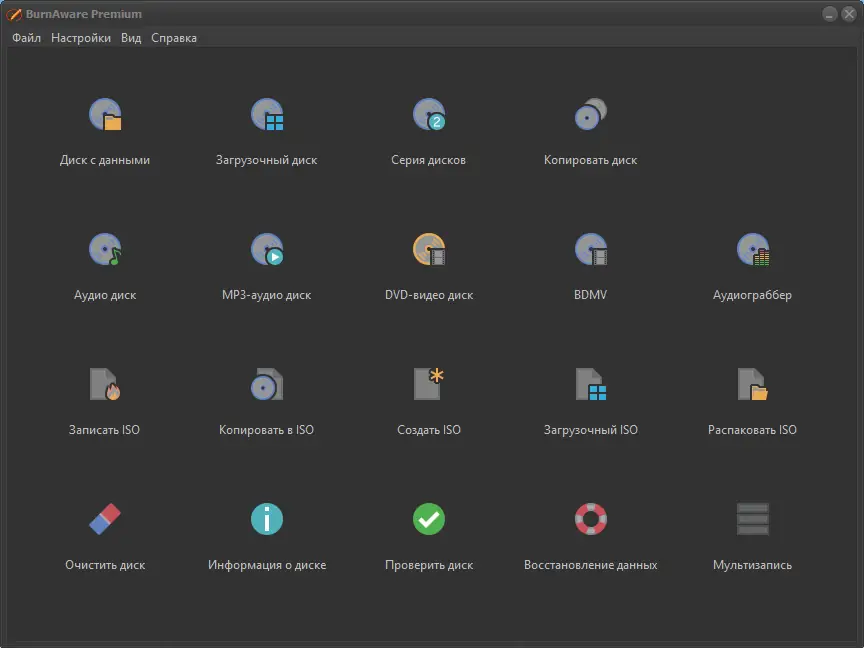Open the Настройки menu
The height and width of the screenshot is (648, 864).
(81, 38)
